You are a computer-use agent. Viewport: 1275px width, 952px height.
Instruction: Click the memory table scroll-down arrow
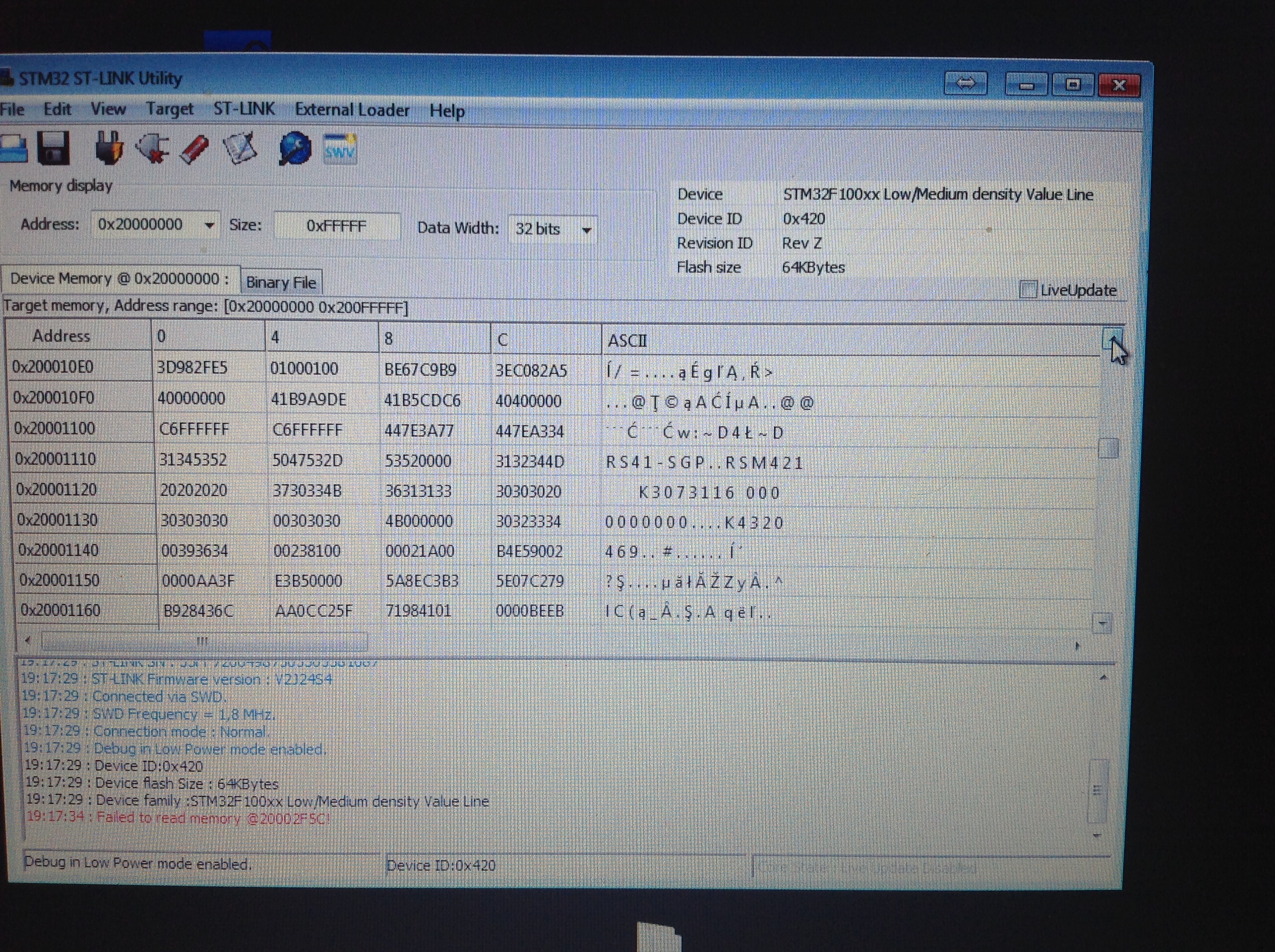click(x=1102, y=624)
